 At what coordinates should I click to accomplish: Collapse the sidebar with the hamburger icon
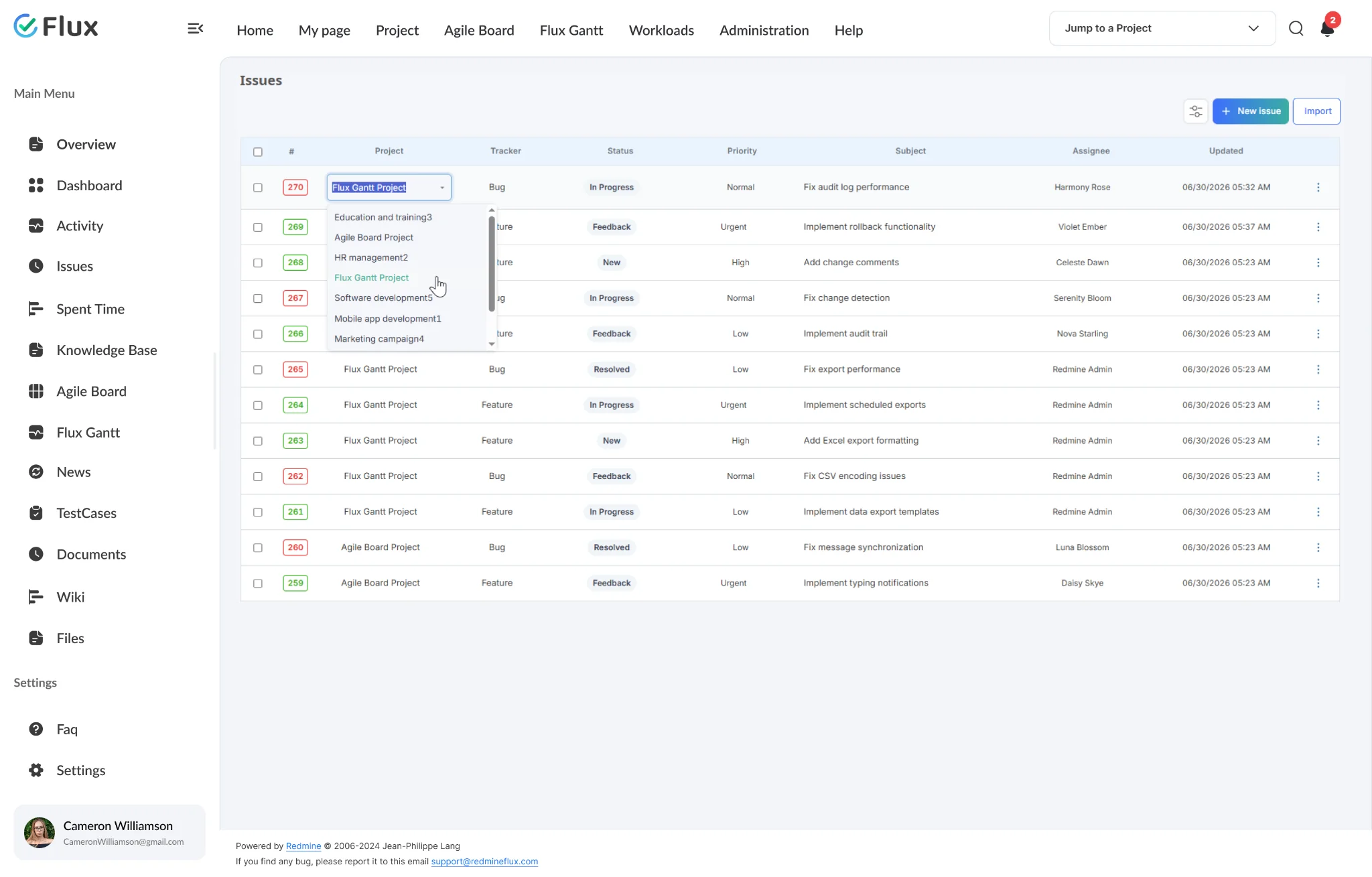(x=195, y=28)
